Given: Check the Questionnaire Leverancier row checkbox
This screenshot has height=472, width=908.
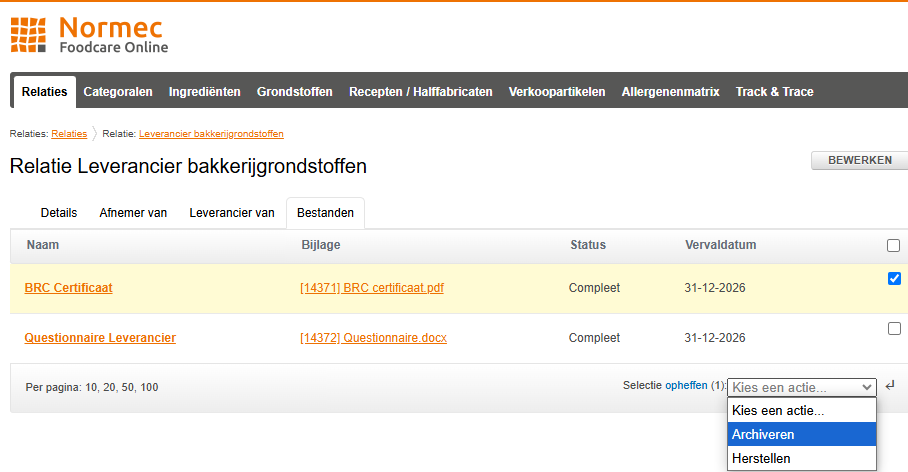Looking at the screenshot, I should point(894,328).
